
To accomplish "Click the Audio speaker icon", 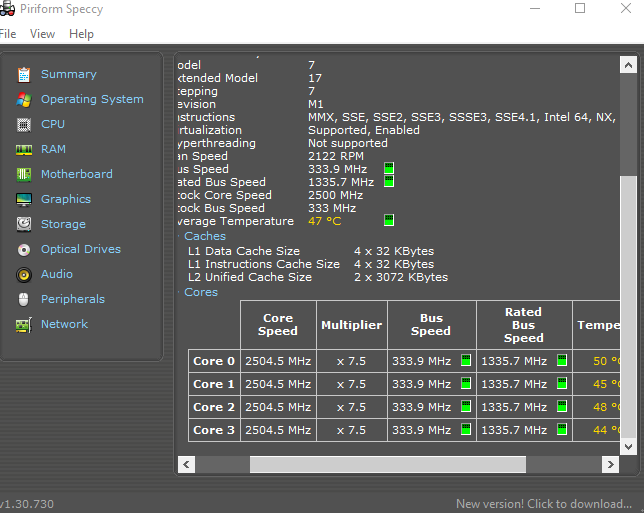I will point(24,275).
